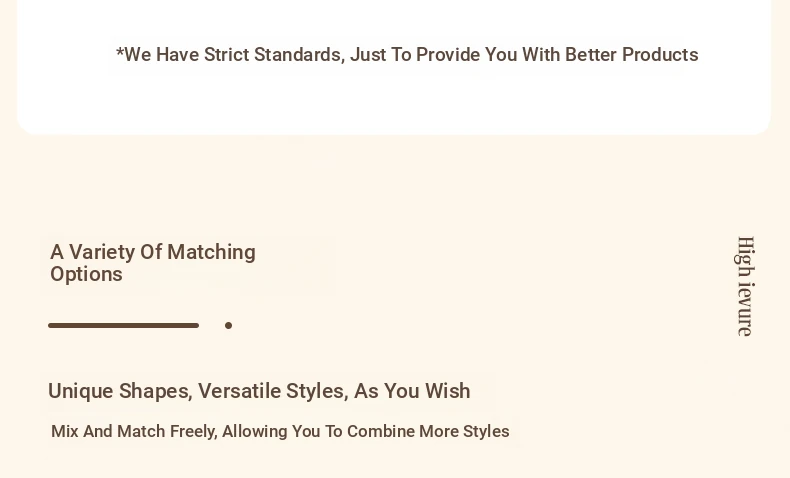Image resolution: width=790 pixels, height=478 pixels.
Task: Click the small brown dot beside the bar
Action: (x=228, y=325)
